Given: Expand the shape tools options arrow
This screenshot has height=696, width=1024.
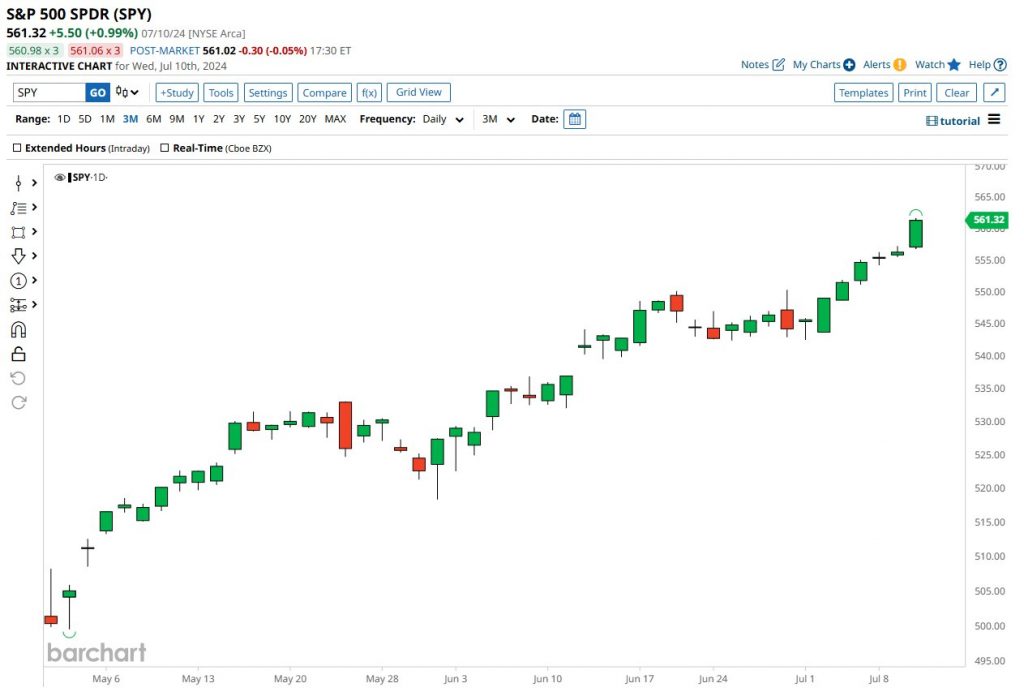Looking at the screenshot, I should (x=35, y=232).
